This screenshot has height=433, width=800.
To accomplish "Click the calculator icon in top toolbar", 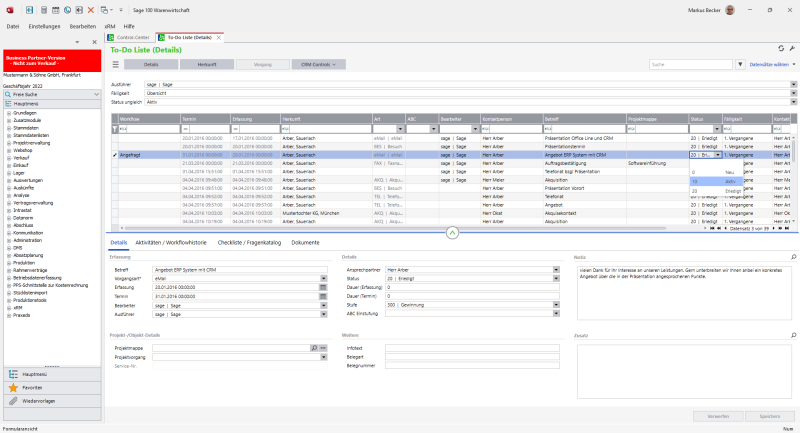I will pos(44,10).
